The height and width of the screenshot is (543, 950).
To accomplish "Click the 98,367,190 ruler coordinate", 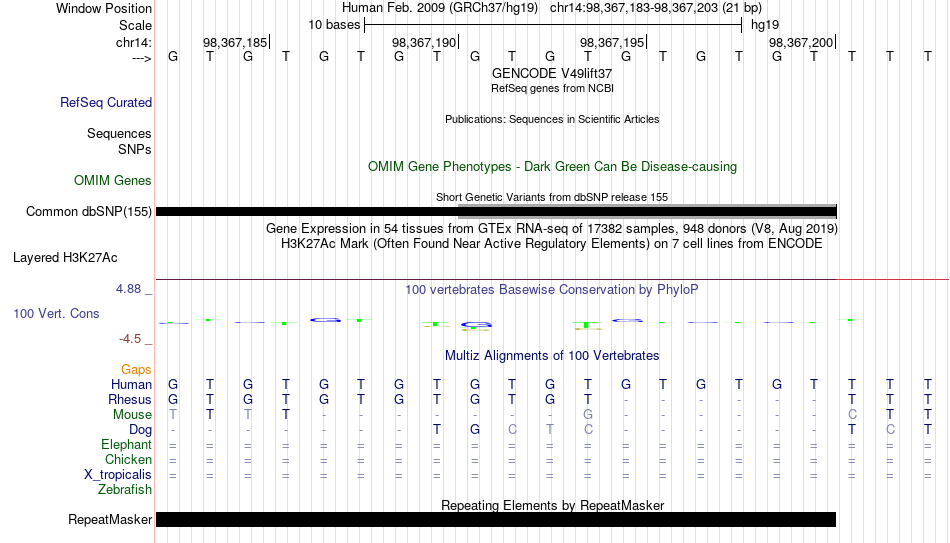I will tap(424, 42).
